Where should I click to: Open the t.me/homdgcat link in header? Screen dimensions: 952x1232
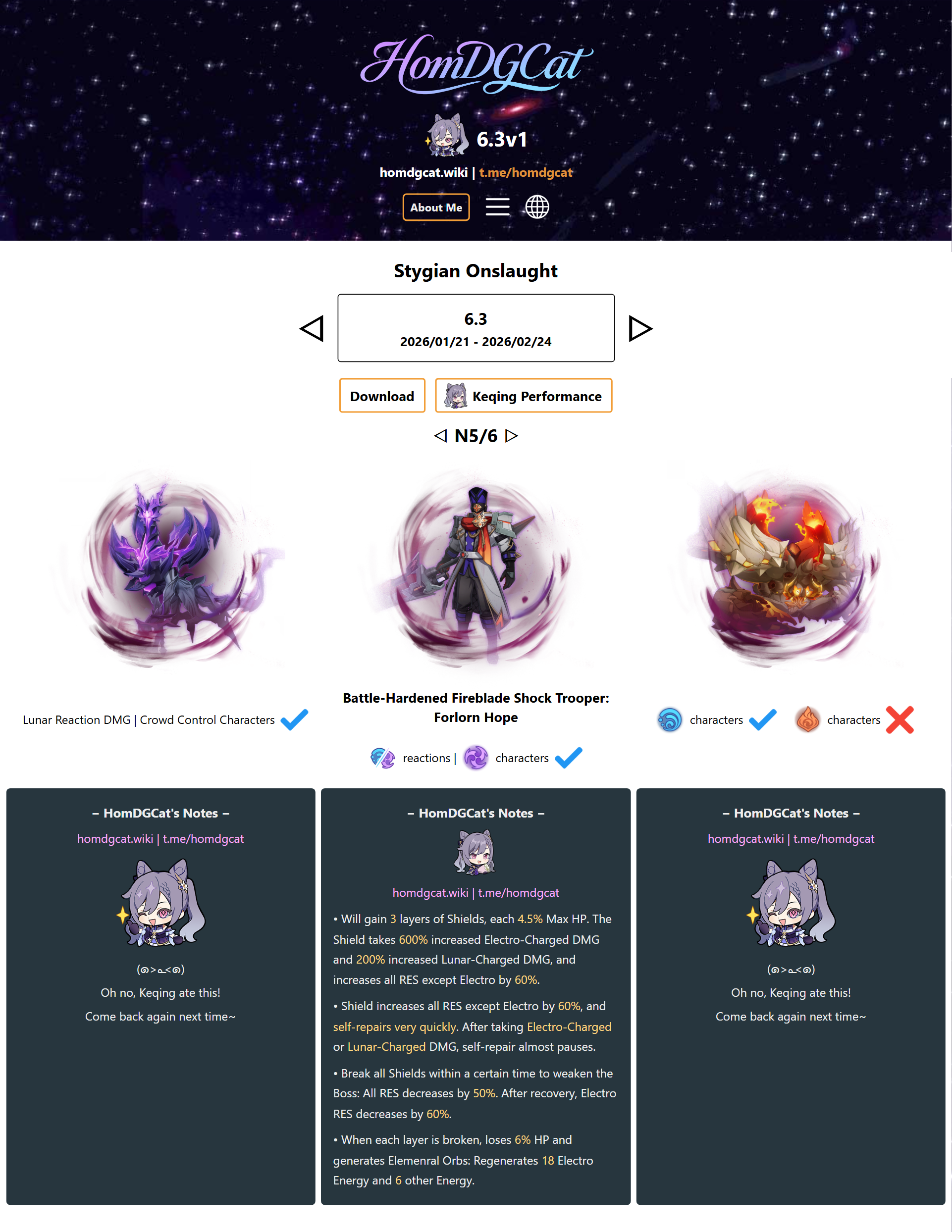tap(526, 173)
